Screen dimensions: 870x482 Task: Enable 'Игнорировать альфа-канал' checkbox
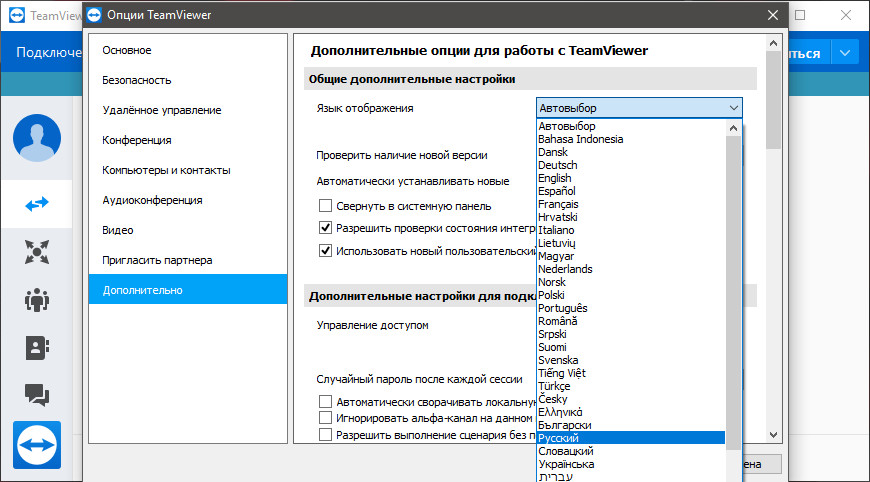click(x=325, y=417)
